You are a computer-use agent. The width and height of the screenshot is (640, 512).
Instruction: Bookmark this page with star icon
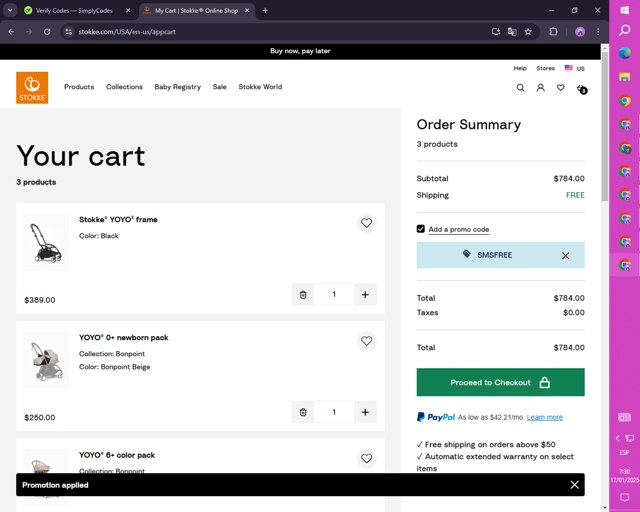pos(528,32)
